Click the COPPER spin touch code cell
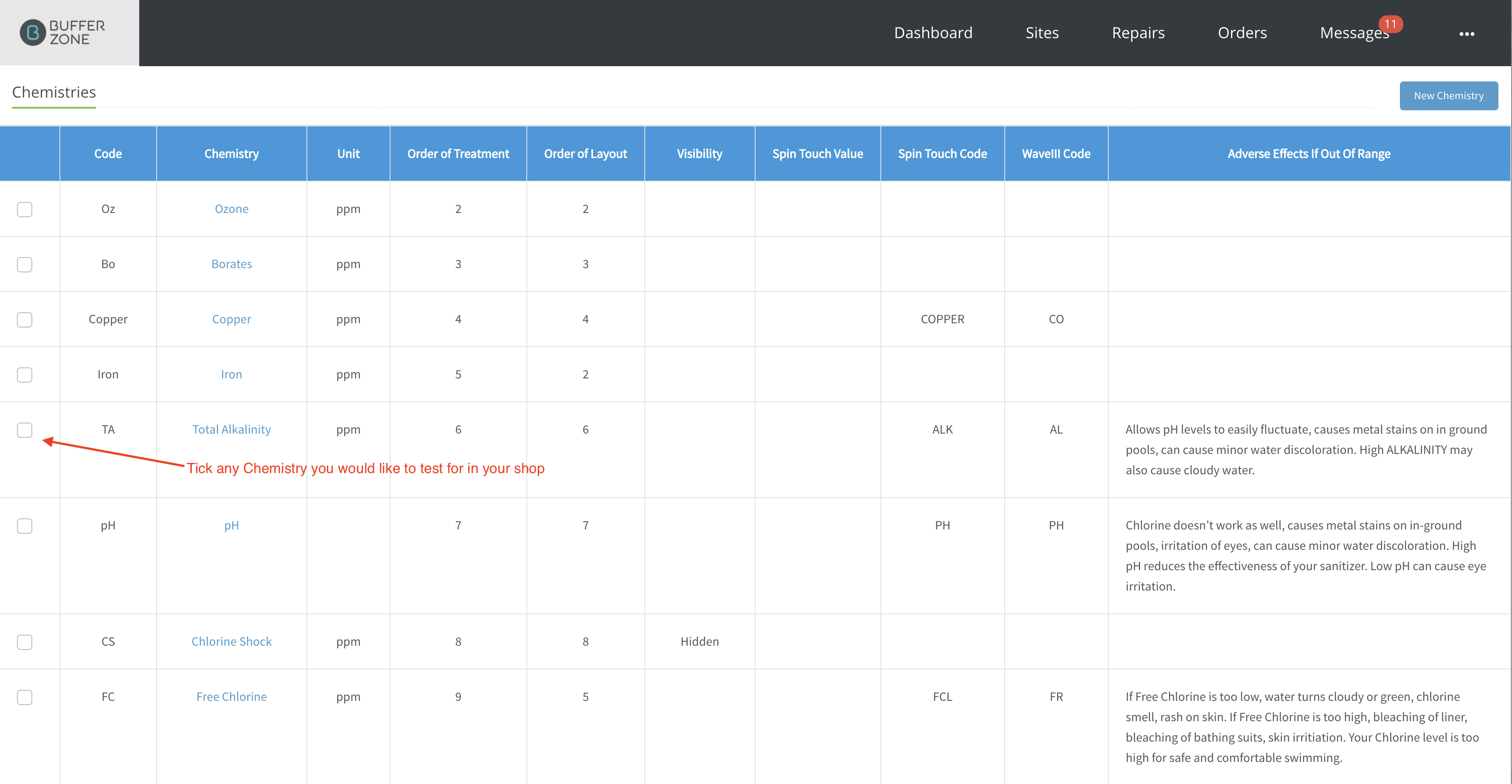This screenshot has width=1512, height=784. click(x=942, y=319)
